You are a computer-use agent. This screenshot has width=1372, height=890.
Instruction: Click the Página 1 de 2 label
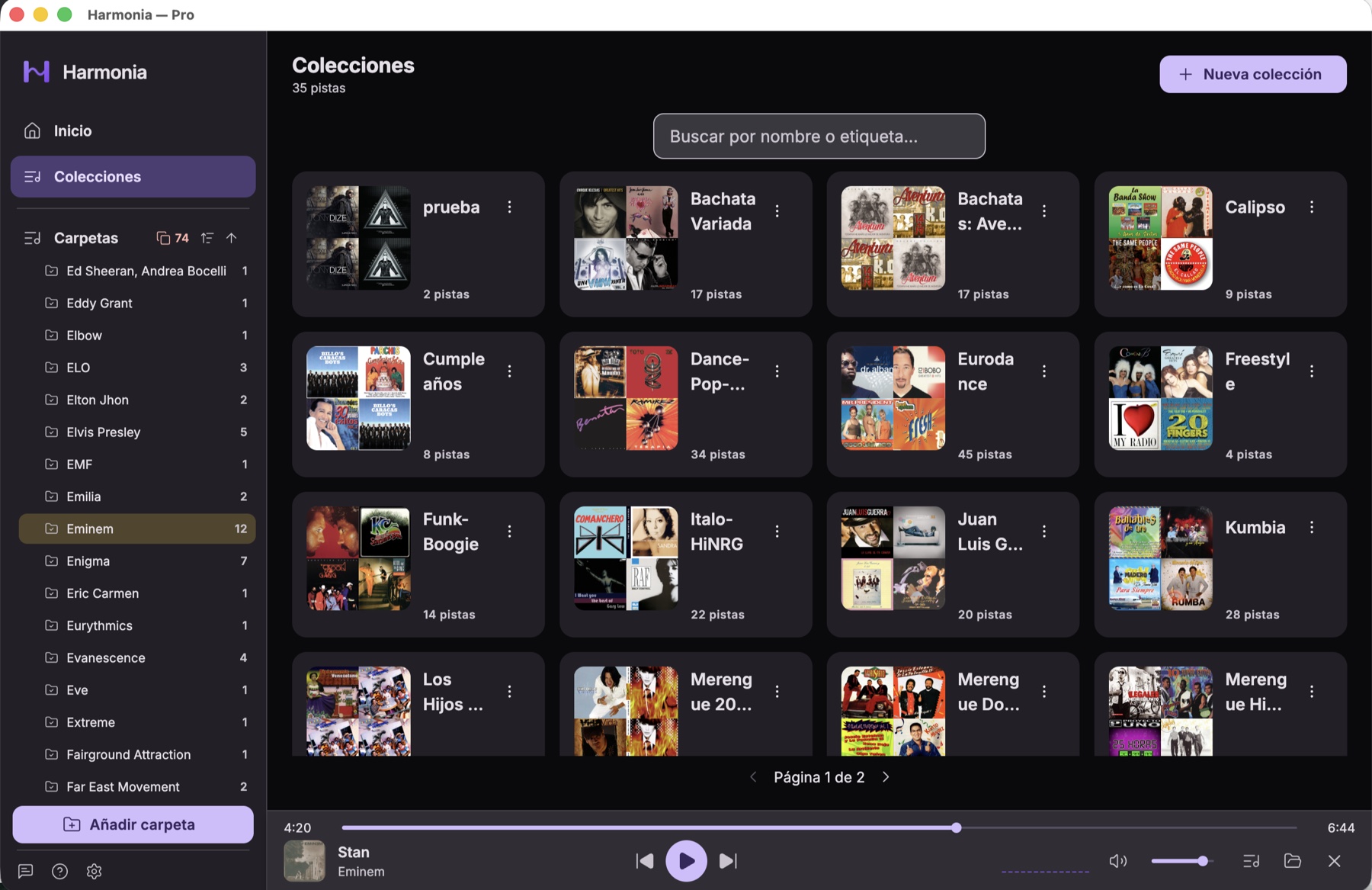point(819,777)
